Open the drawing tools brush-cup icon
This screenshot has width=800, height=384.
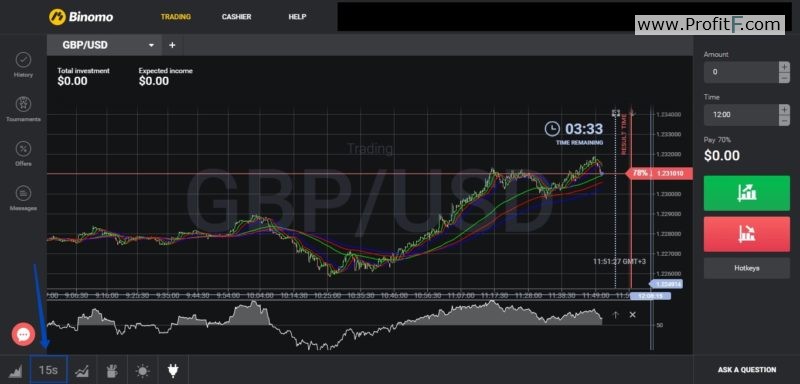tap(112, 370)
